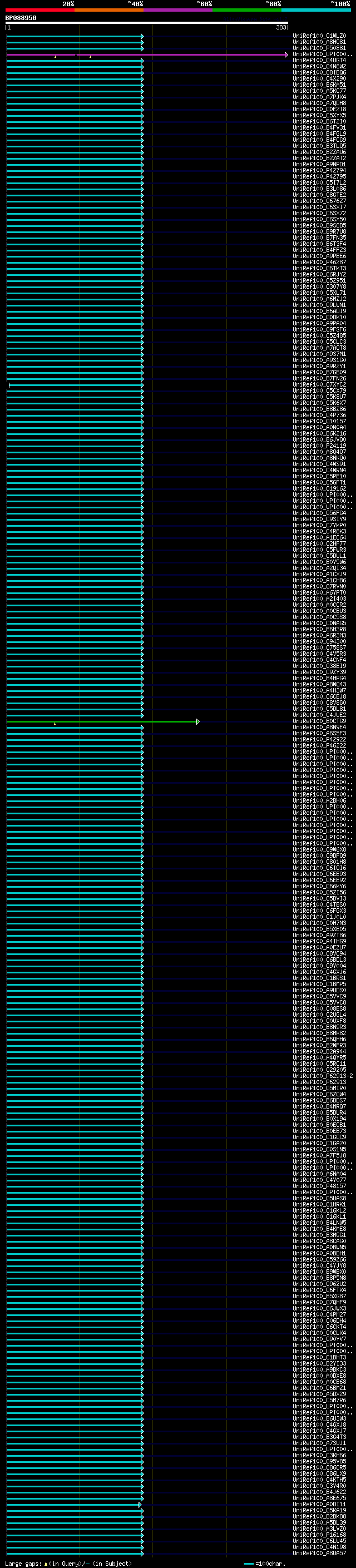
Task: Click label UniRef100_A2BH06
Action: [x=319, y=801]
